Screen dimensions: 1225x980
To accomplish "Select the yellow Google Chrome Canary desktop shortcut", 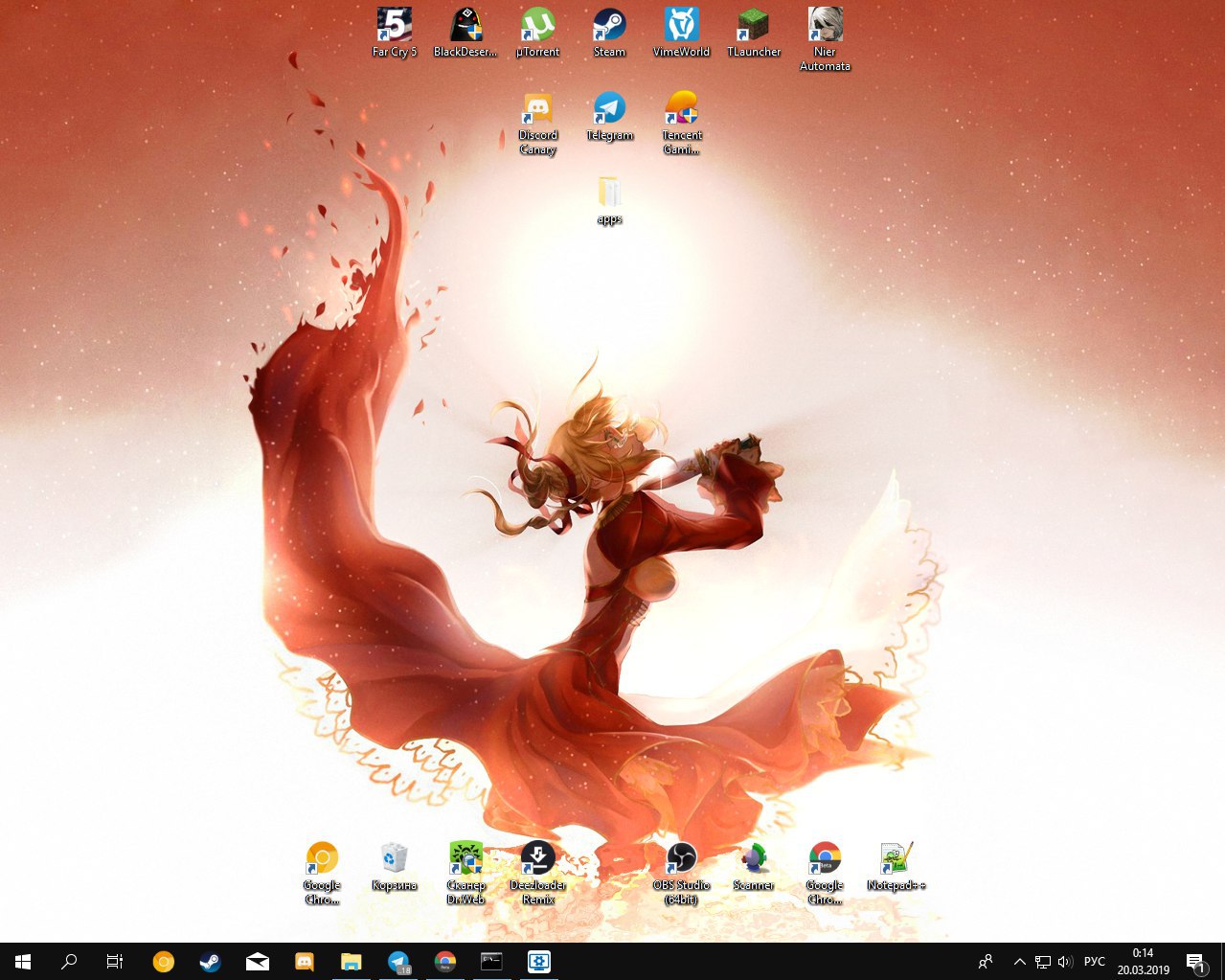I will coord(322,873).
